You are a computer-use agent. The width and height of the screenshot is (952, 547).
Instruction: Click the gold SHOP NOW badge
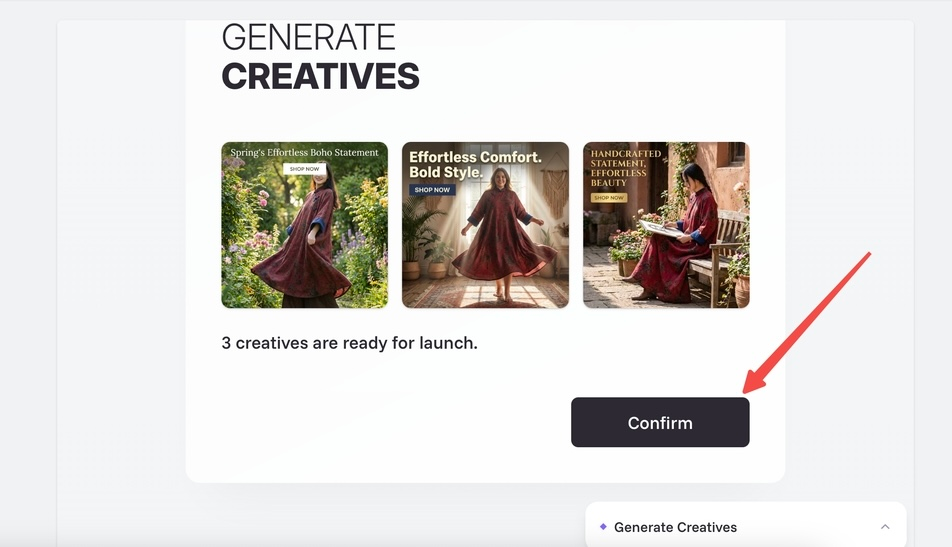point(609,197)
